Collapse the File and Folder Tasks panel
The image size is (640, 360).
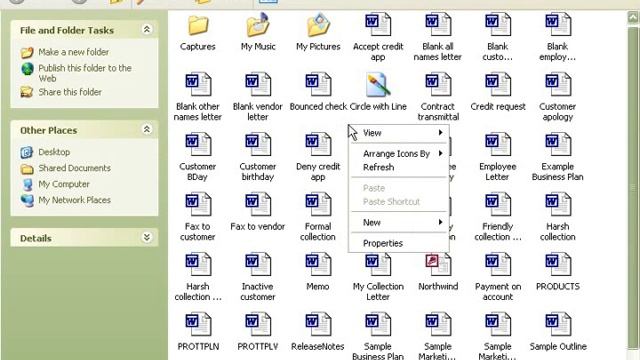tap(147, 29)
